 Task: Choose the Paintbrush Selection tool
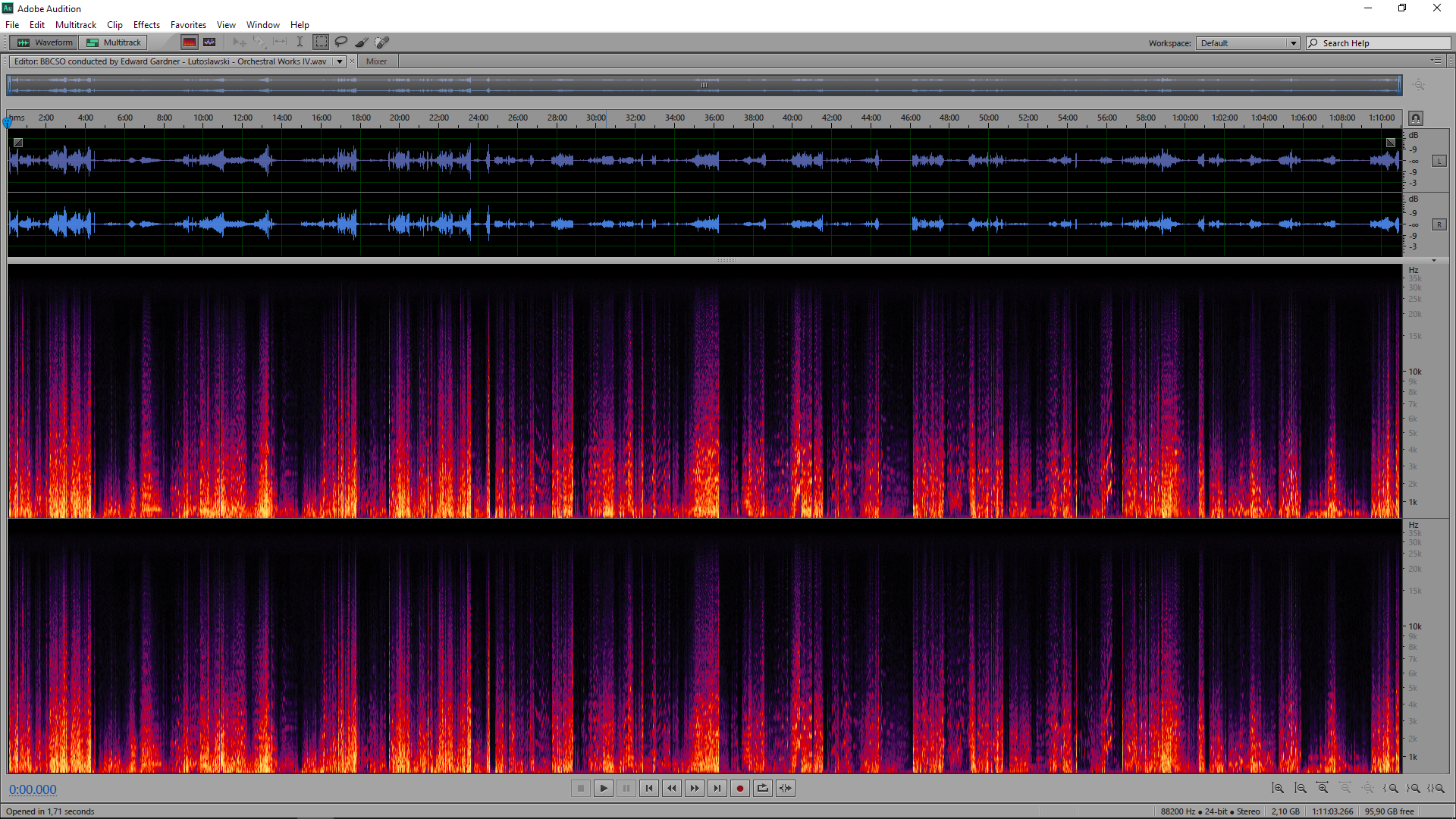point(362,42)
